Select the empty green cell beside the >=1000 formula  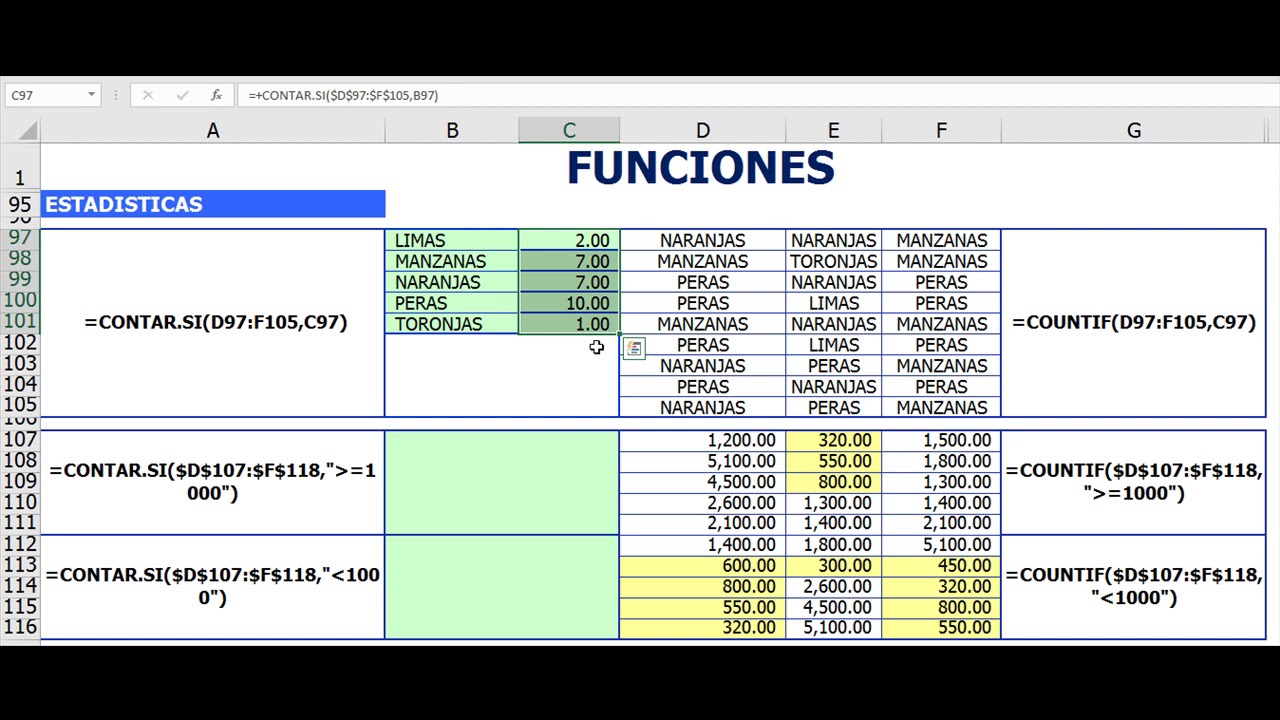(502, 482)
